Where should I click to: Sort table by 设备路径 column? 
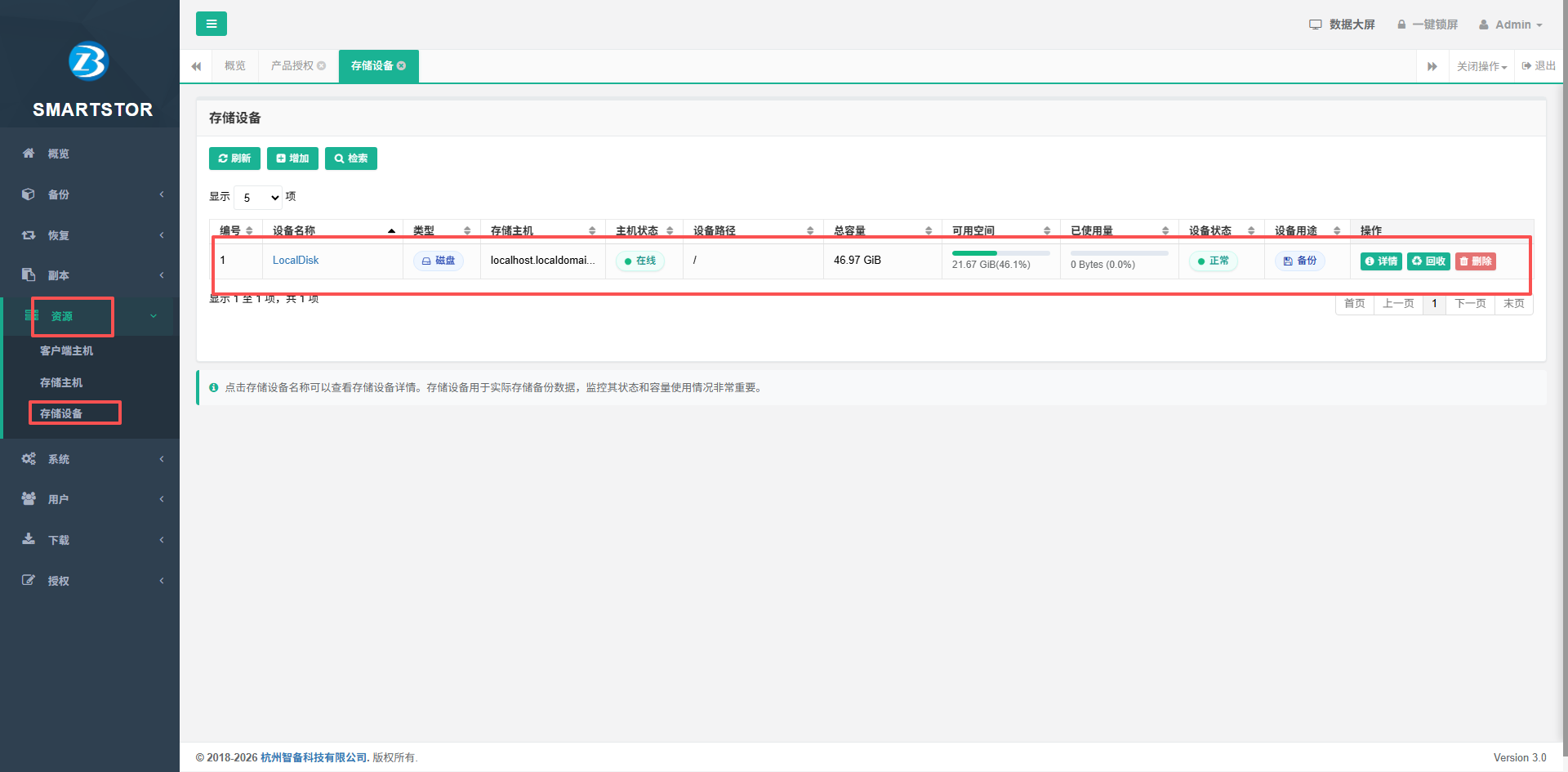pyautogui.click(x=753, y=230)
